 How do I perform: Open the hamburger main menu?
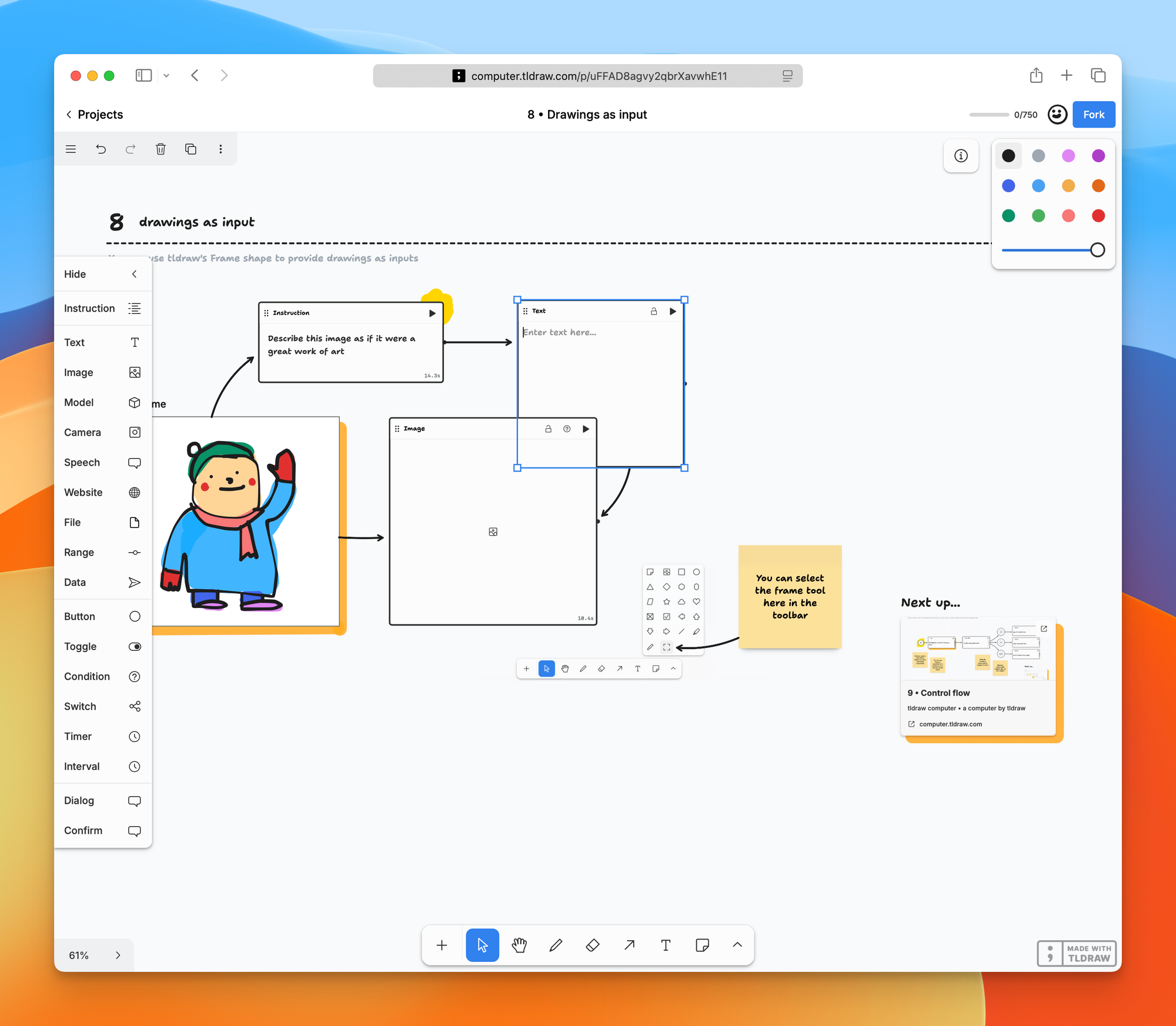71,149
